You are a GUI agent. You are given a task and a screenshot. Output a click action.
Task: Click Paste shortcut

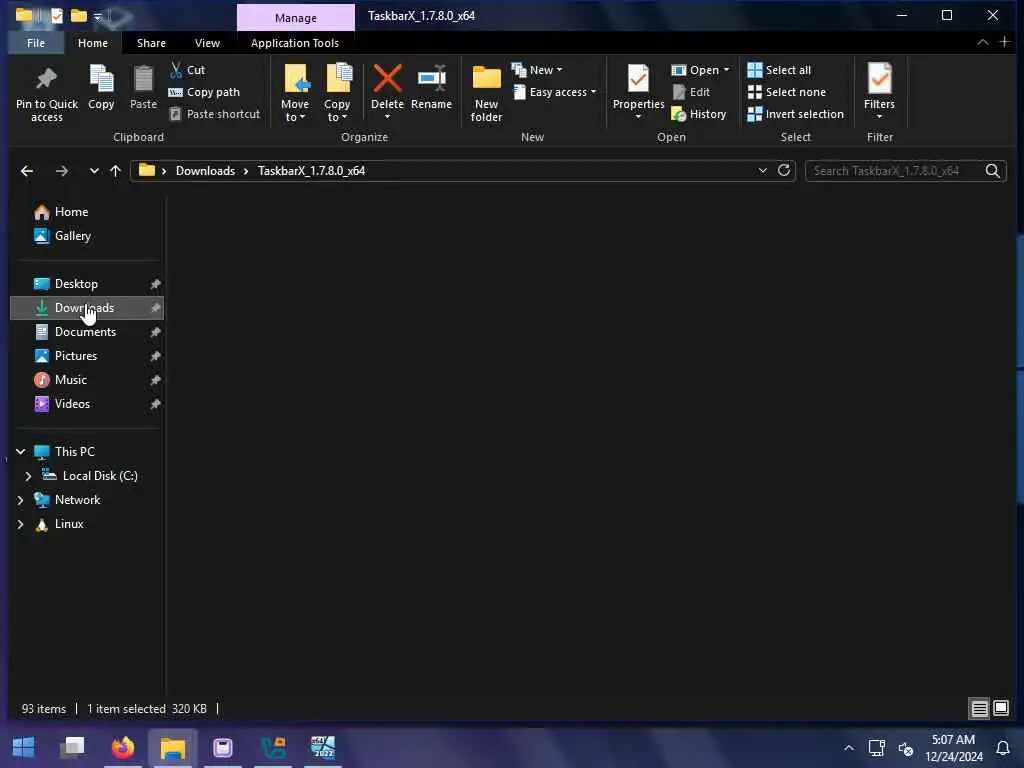(x=214, y=114)
